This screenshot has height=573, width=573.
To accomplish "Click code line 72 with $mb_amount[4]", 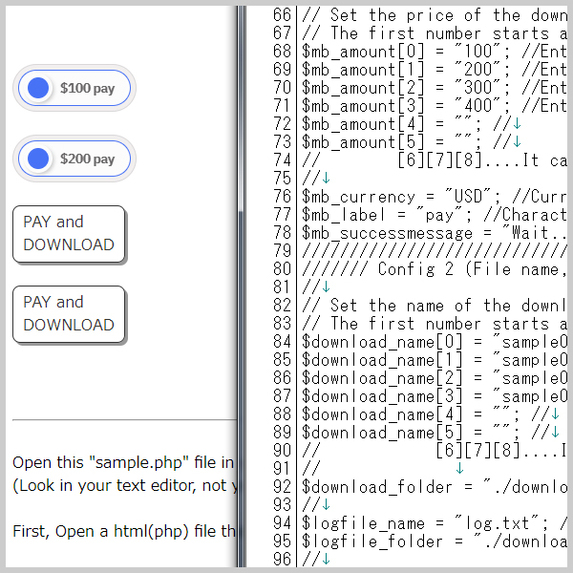I will pyautogui.click(x=411, y=124).
